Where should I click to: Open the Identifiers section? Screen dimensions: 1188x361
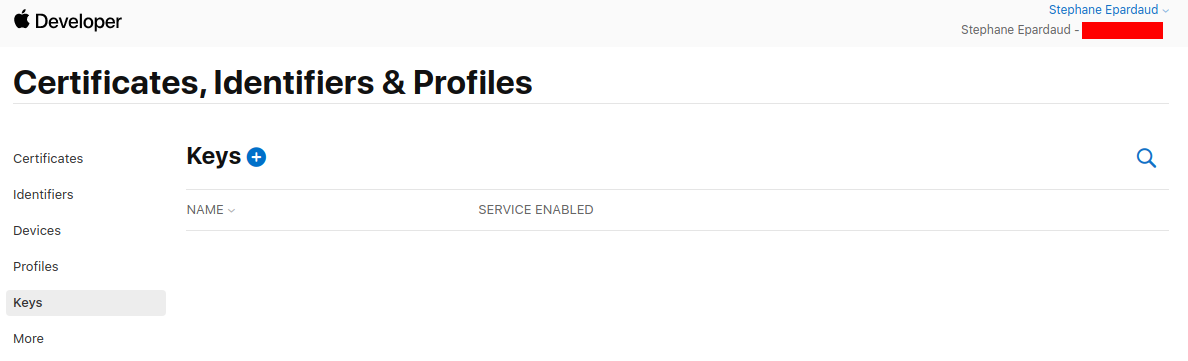point(43,194)
